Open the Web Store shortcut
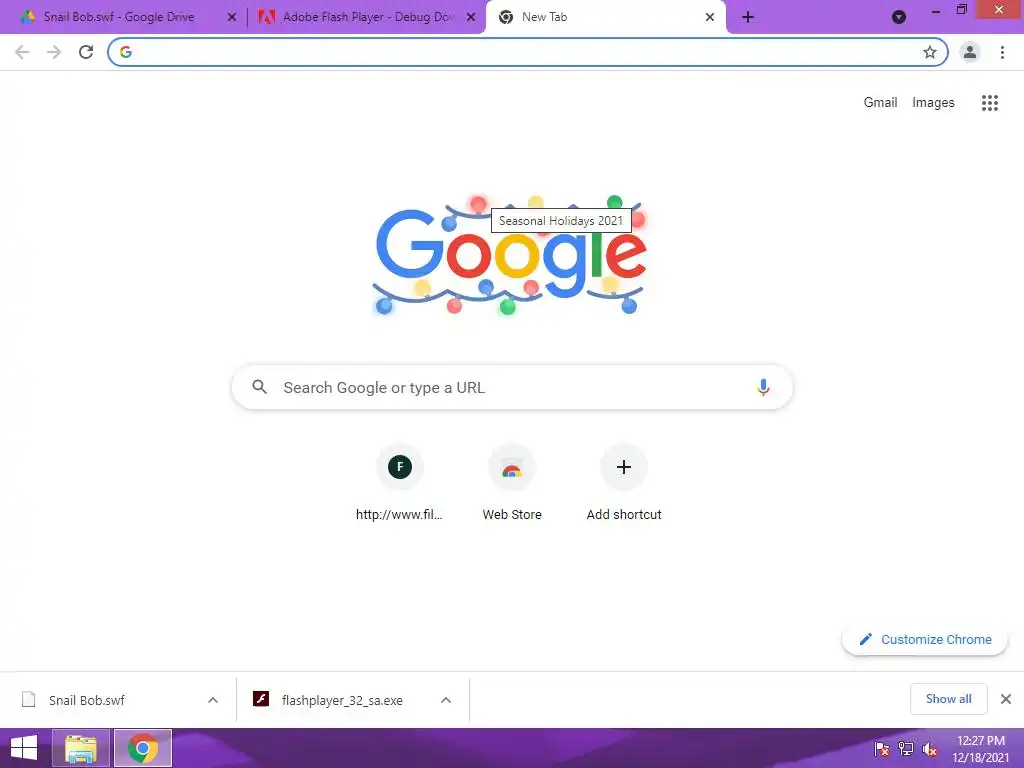The image size is (1024, 768). tap(512, 483)
